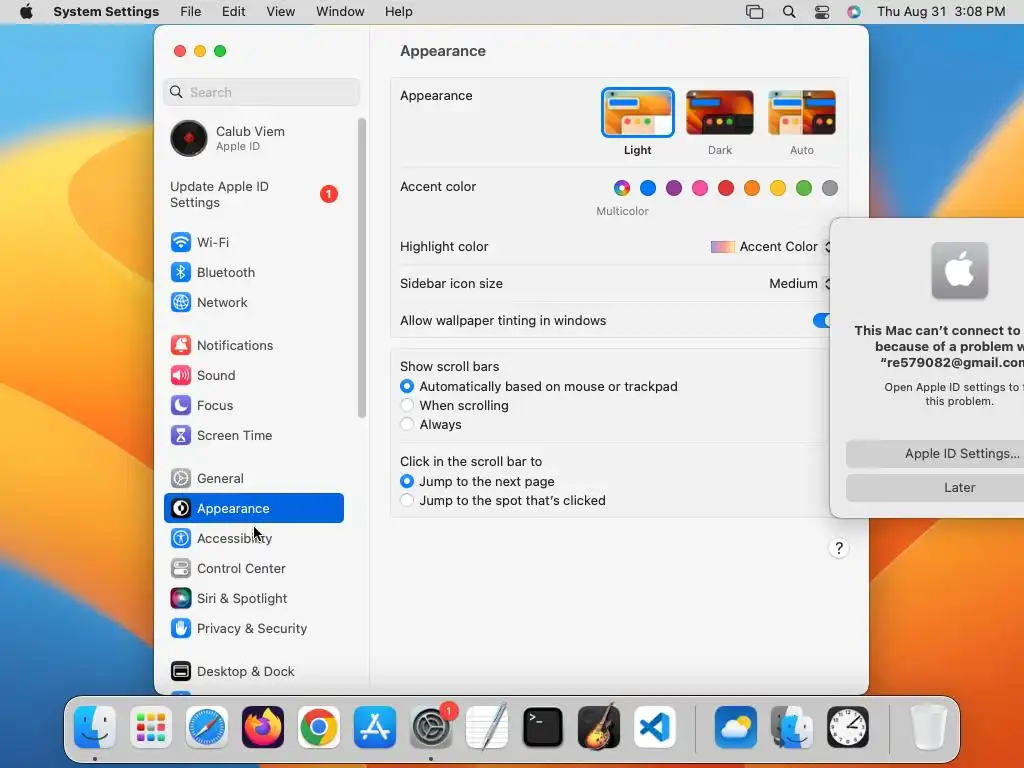1024x768 pixels.
Task: Select Jump to the next page
Action: point(407,481)
